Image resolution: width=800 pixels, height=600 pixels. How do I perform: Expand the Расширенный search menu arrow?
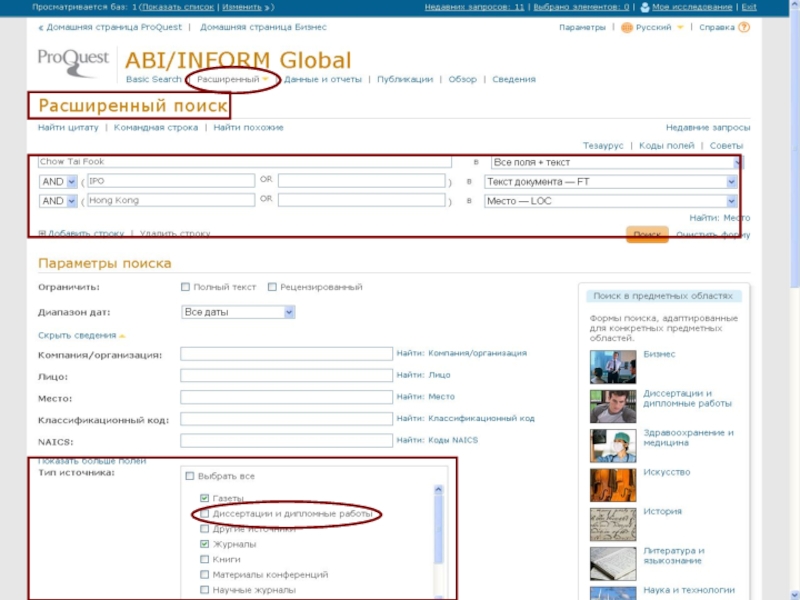click(265, 79)
